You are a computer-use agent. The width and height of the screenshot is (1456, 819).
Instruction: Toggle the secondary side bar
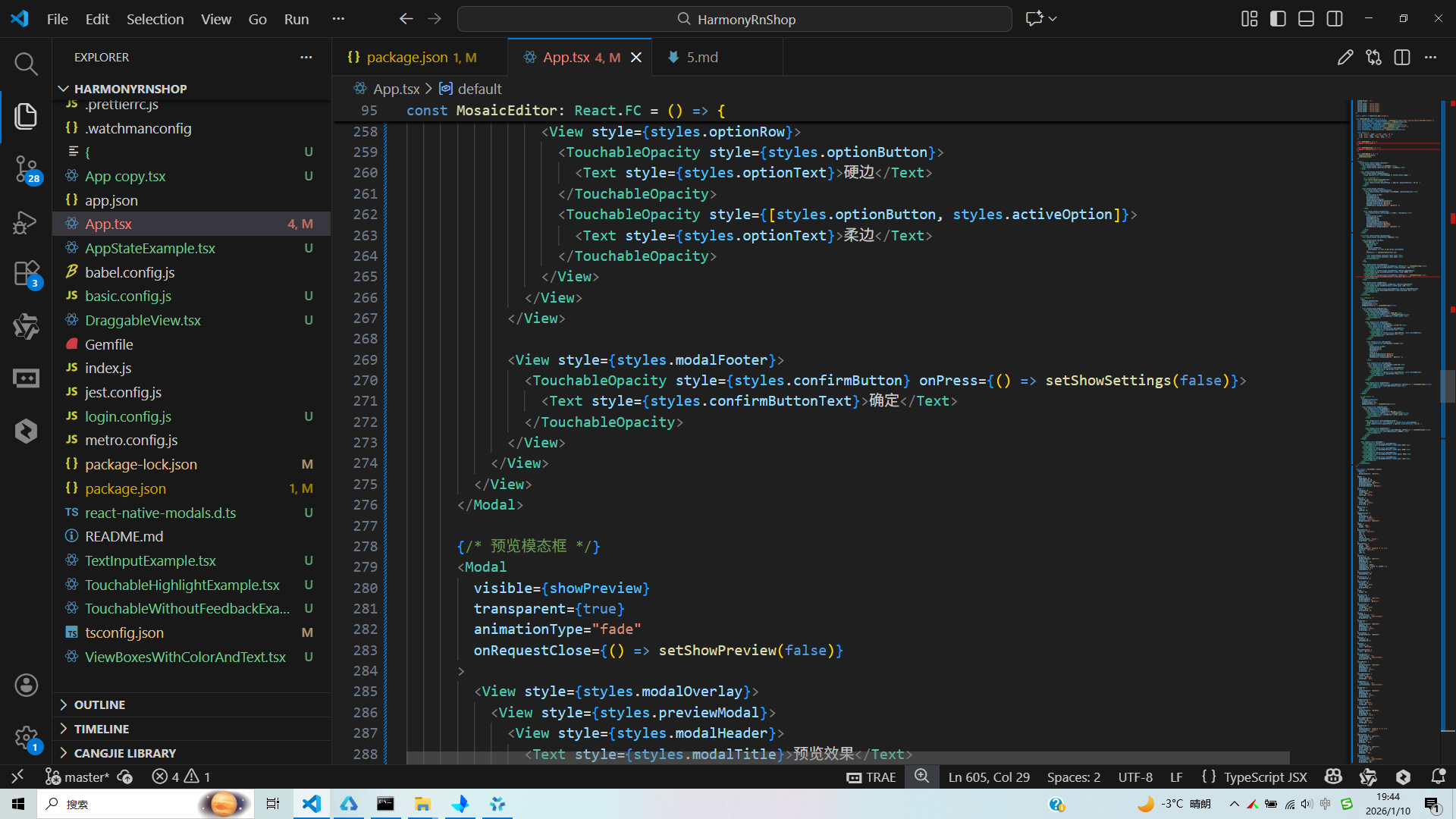tap(1335, 19)
